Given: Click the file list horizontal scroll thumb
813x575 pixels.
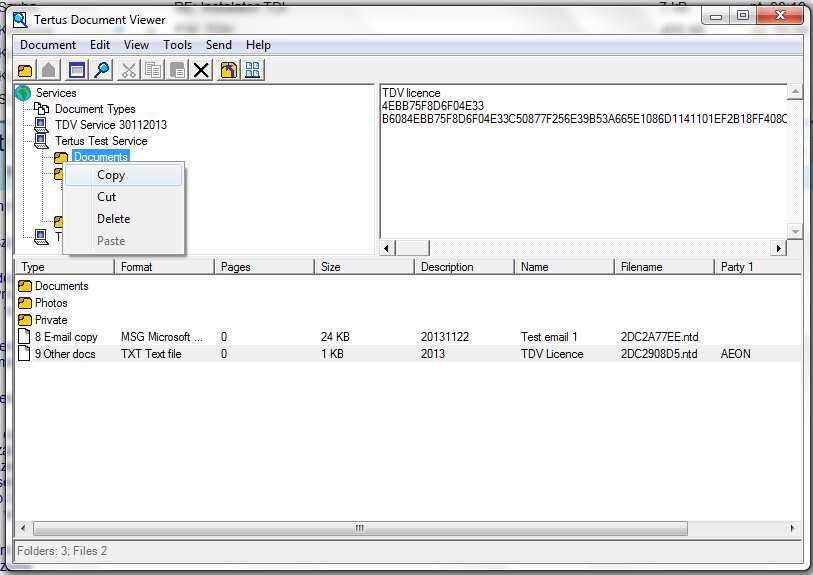Looking at the screenshot, I should coord(360,528).
